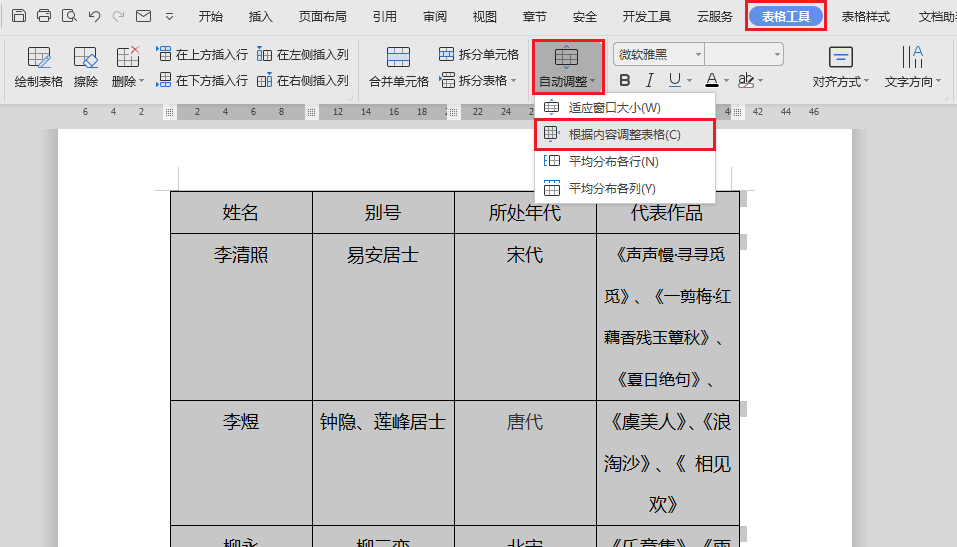Image resolution: width=957 pixels, height=547 pixels.
Task: Expand highlight color arrow
Action: coord(760,81)
